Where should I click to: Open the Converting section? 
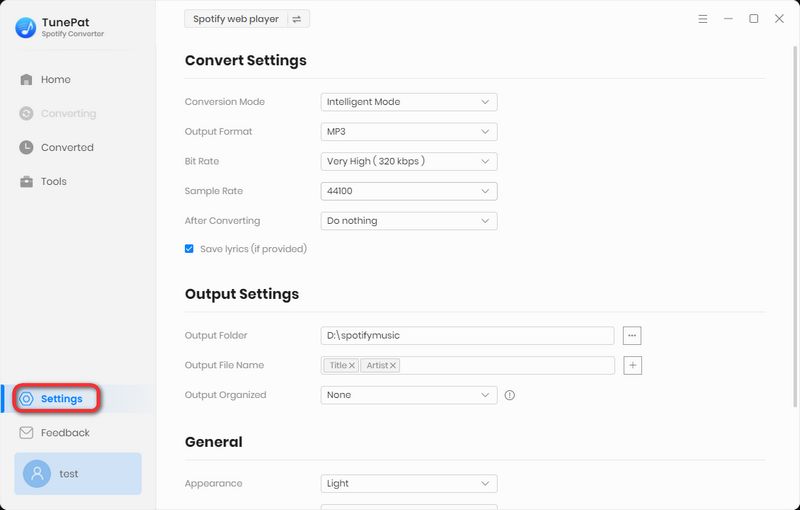(x=58, y=113)
